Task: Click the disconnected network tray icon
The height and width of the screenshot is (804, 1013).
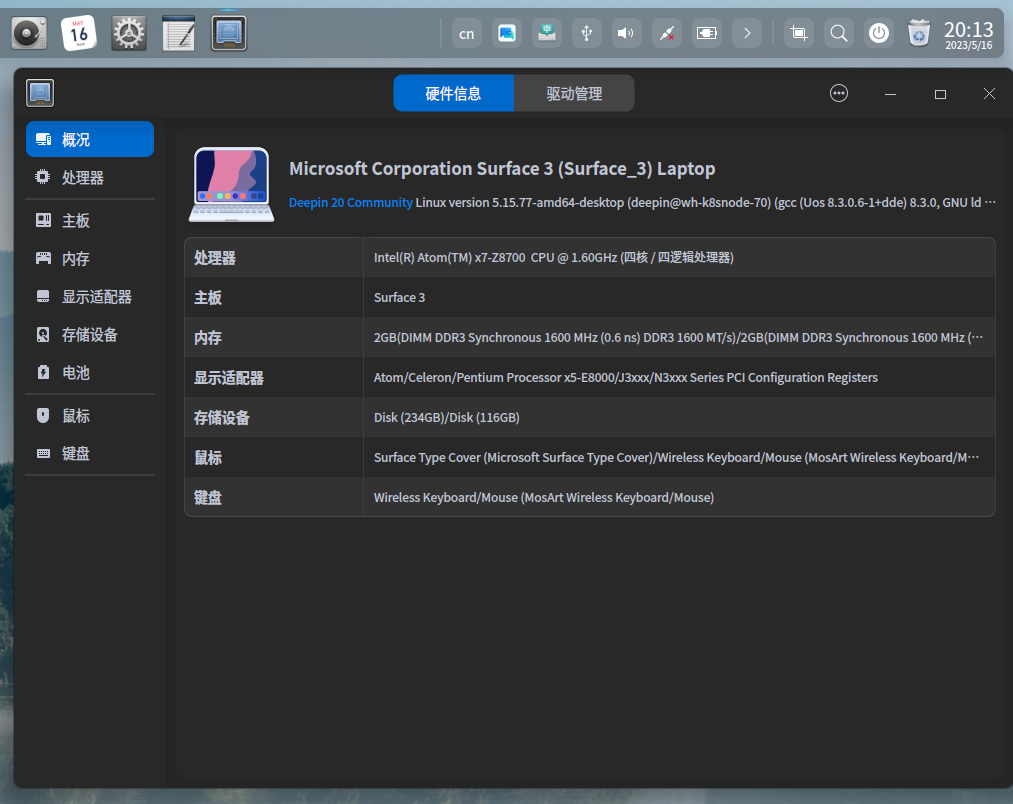Action: click(667, 34)
